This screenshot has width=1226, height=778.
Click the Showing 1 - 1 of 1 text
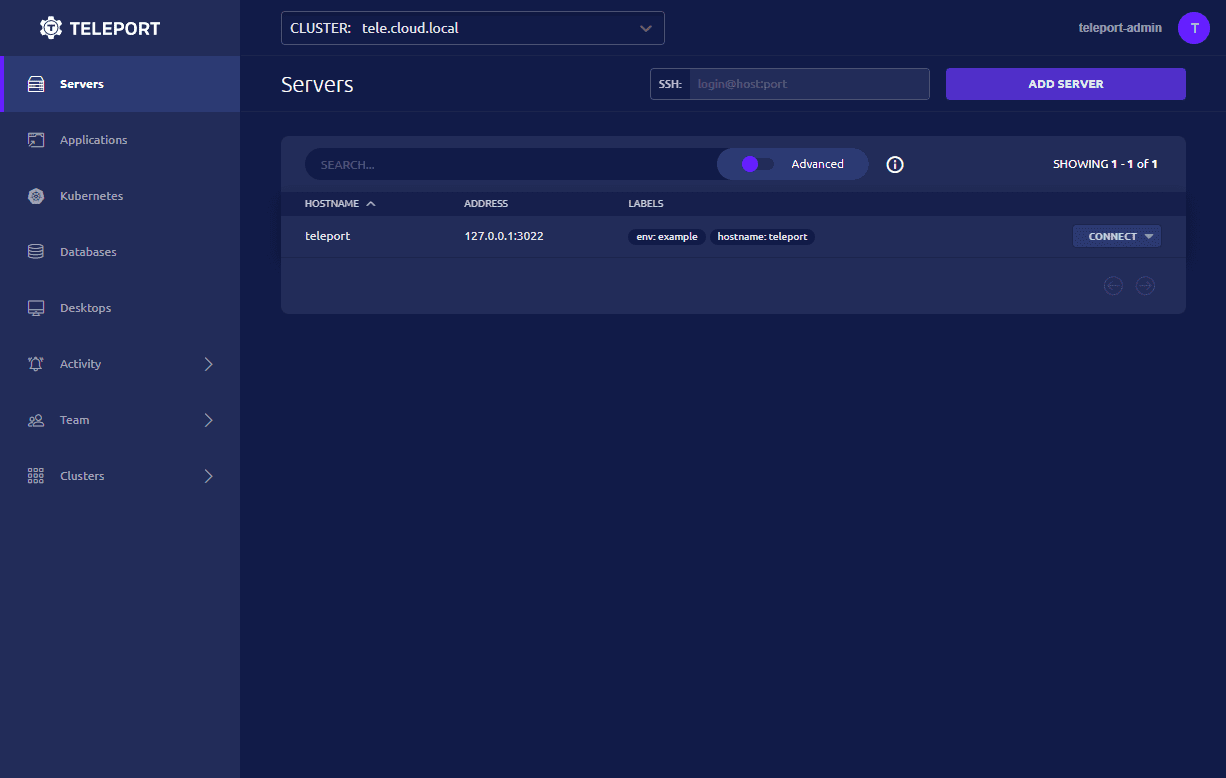1105,164
